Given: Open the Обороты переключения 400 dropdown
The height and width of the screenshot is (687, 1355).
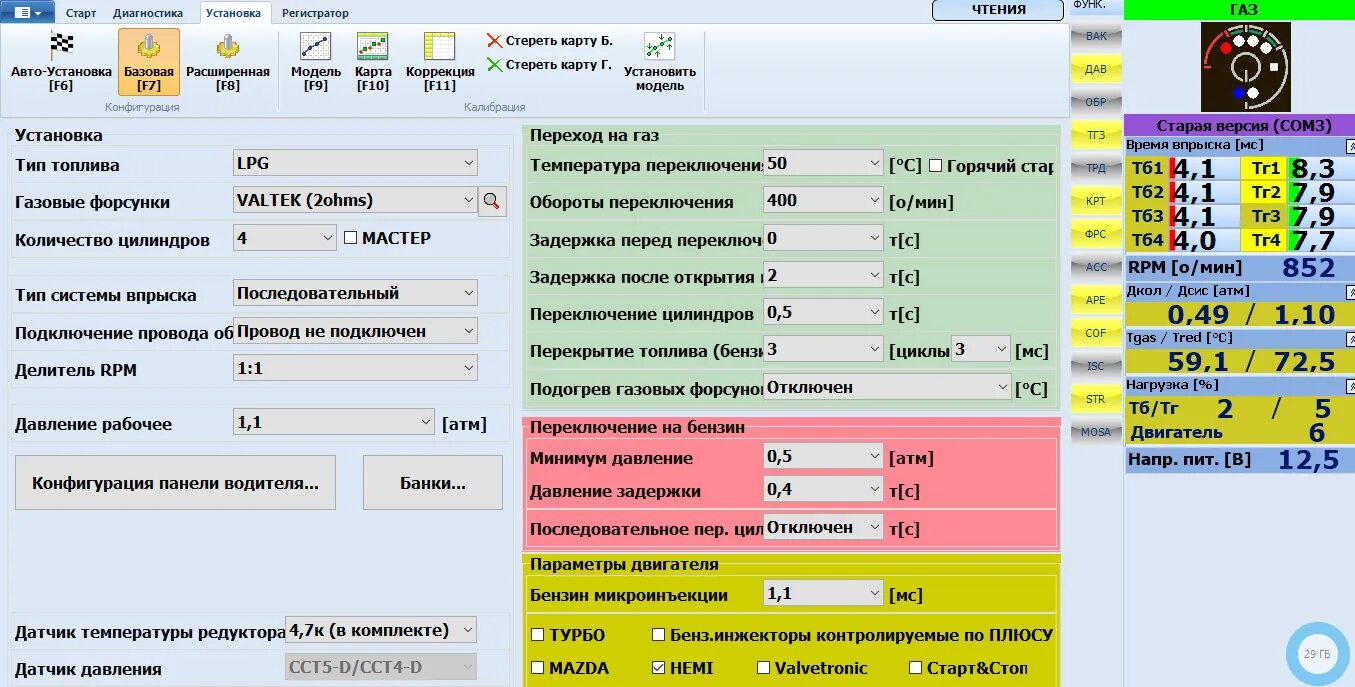Looking at the screenshot, I should click(x=823, y=200).
